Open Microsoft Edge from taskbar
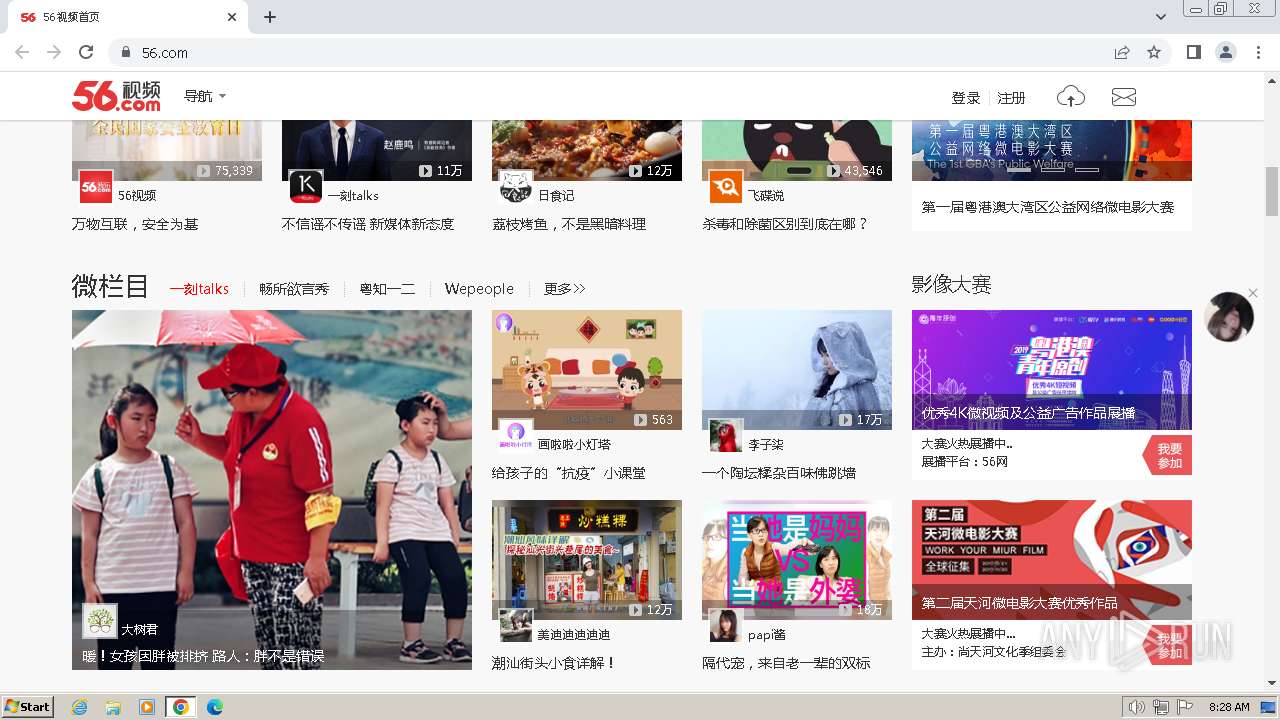The height and width of the screenshot is (720, 1280). click(215, 707)
